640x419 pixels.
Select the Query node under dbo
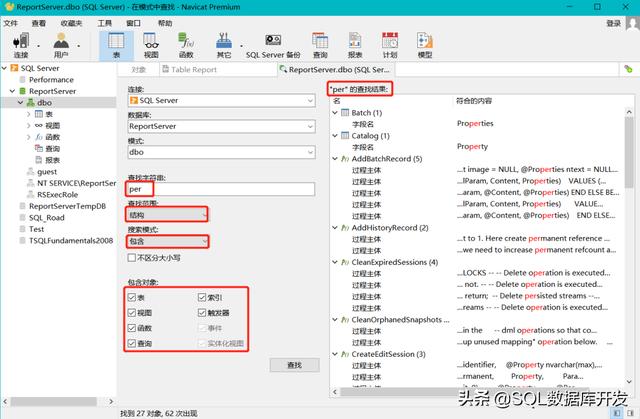click(x=52, y=149)
